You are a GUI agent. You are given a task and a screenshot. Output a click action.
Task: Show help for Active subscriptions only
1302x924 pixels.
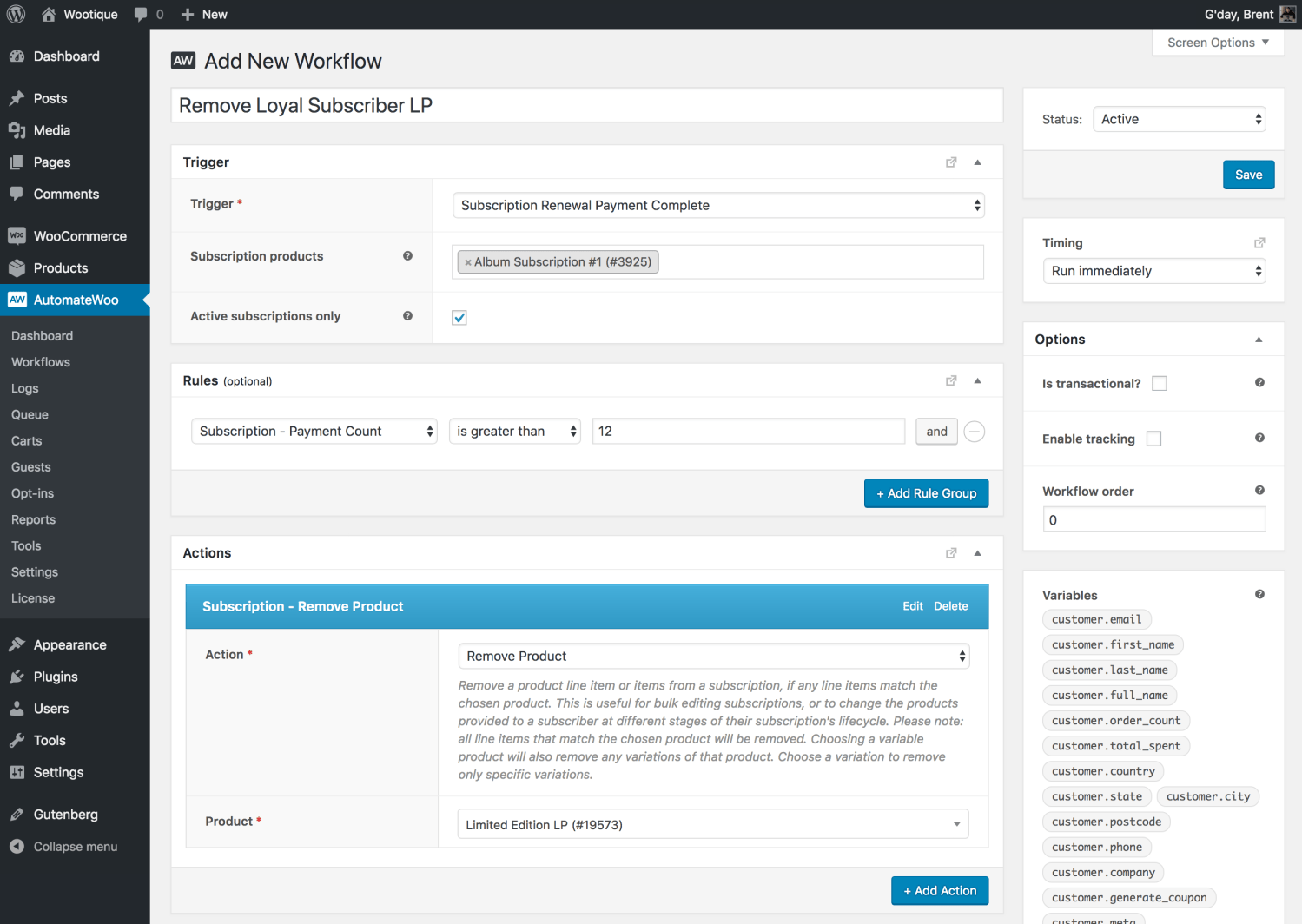coord(407,316)
